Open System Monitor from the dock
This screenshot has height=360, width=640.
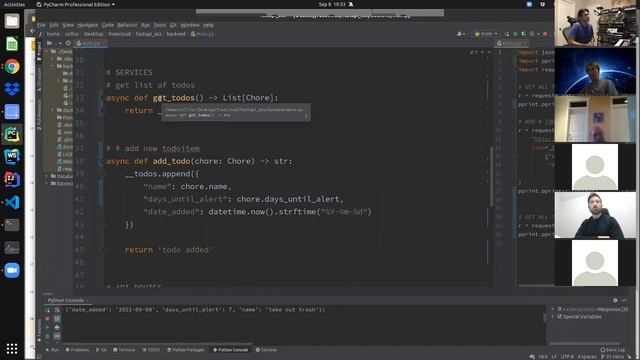click(x=12, y=247)
